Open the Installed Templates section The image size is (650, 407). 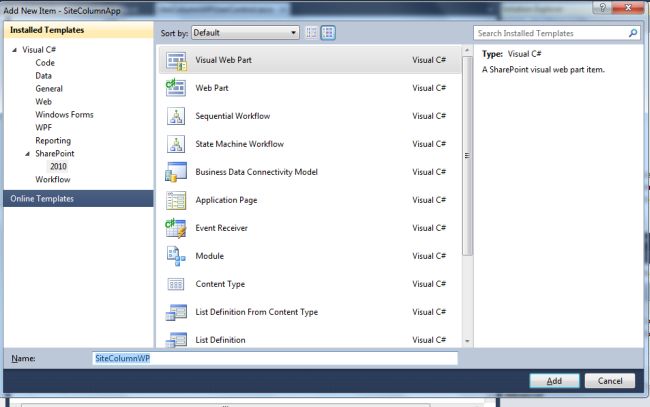point(78,30)
